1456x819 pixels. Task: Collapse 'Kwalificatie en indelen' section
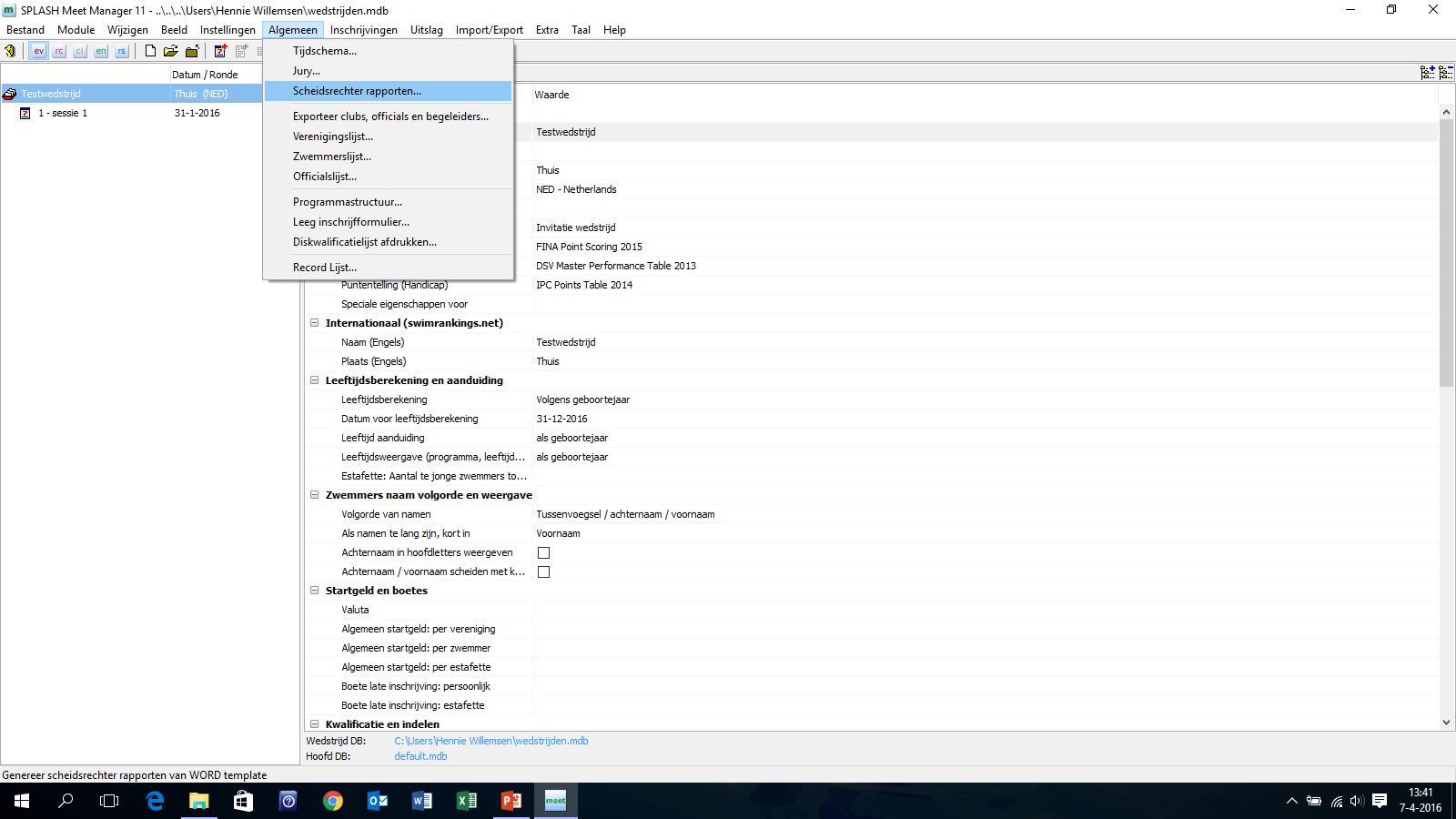(x=315, y=724)
